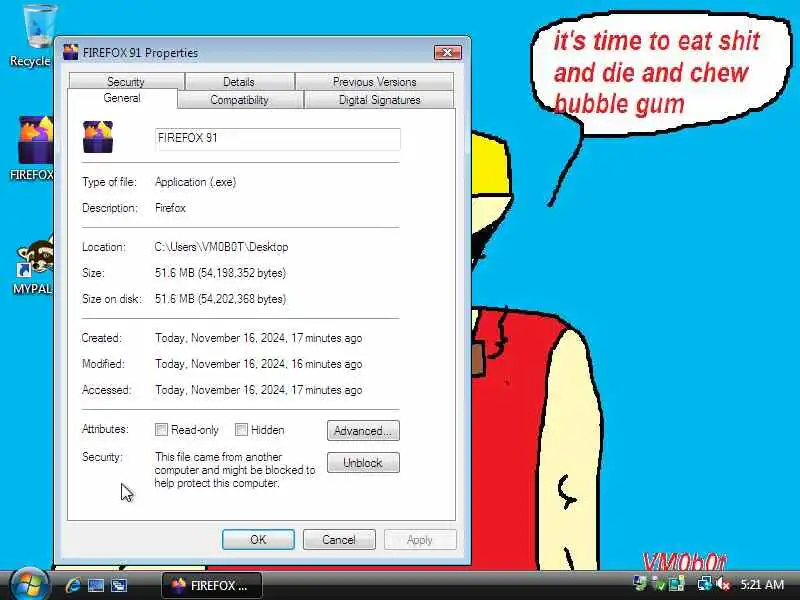800x600 pixels.
Task: Click the Accessed date value
Action: coord(259,390)
